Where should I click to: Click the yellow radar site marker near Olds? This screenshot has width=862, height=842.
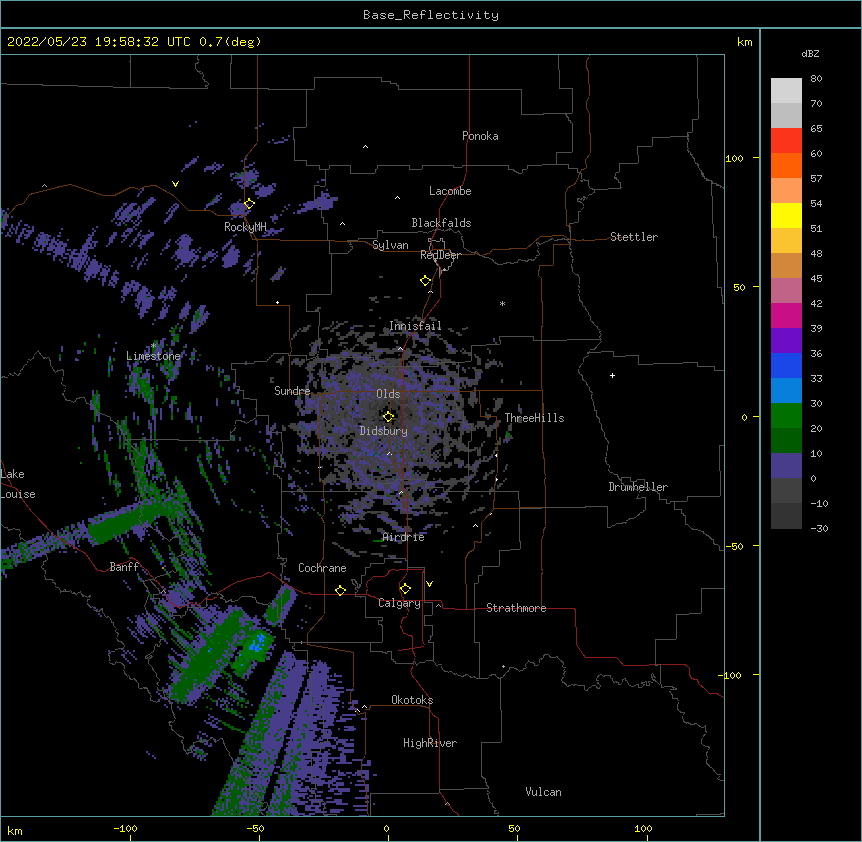pos(388,416)
